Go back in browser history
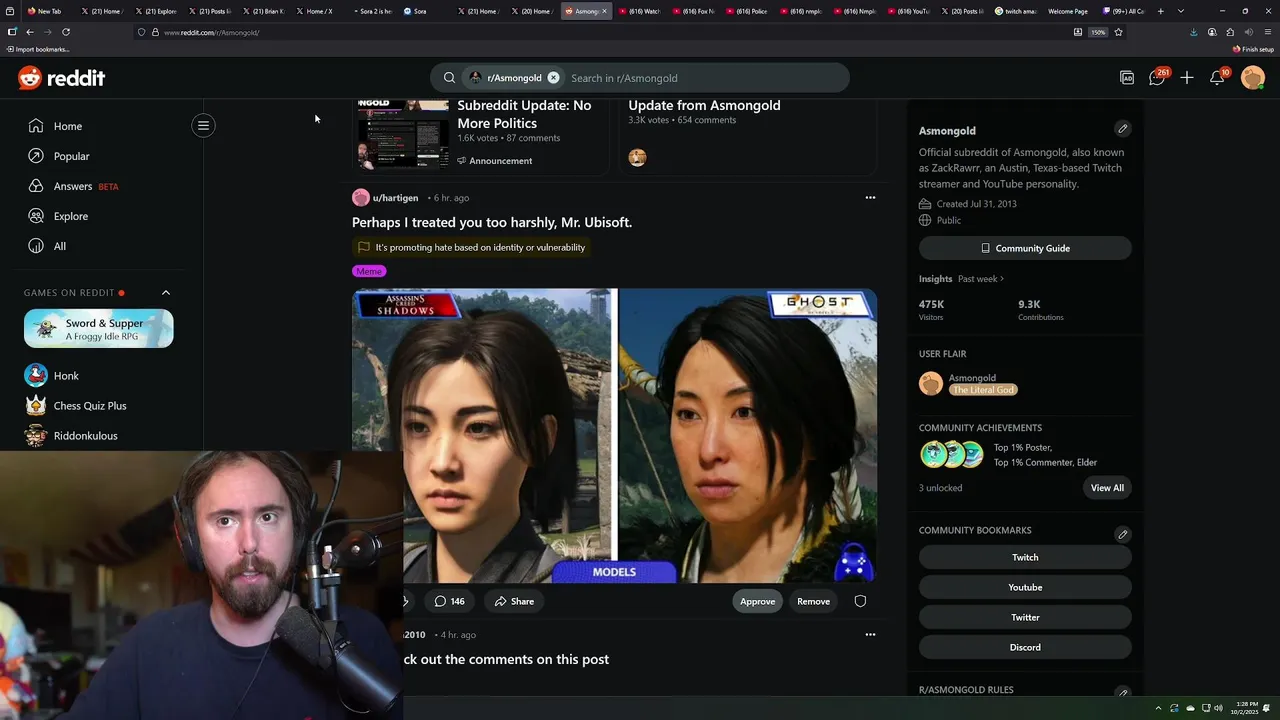Image resolution: width=1280 pixels, height=720 pixels. [x=29, y=32]
